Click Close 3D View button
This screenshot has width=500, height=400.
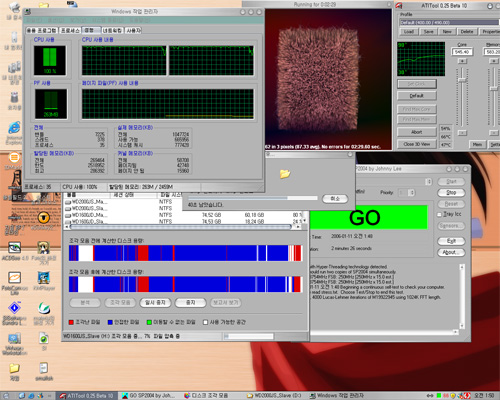(x=417, y=144)
